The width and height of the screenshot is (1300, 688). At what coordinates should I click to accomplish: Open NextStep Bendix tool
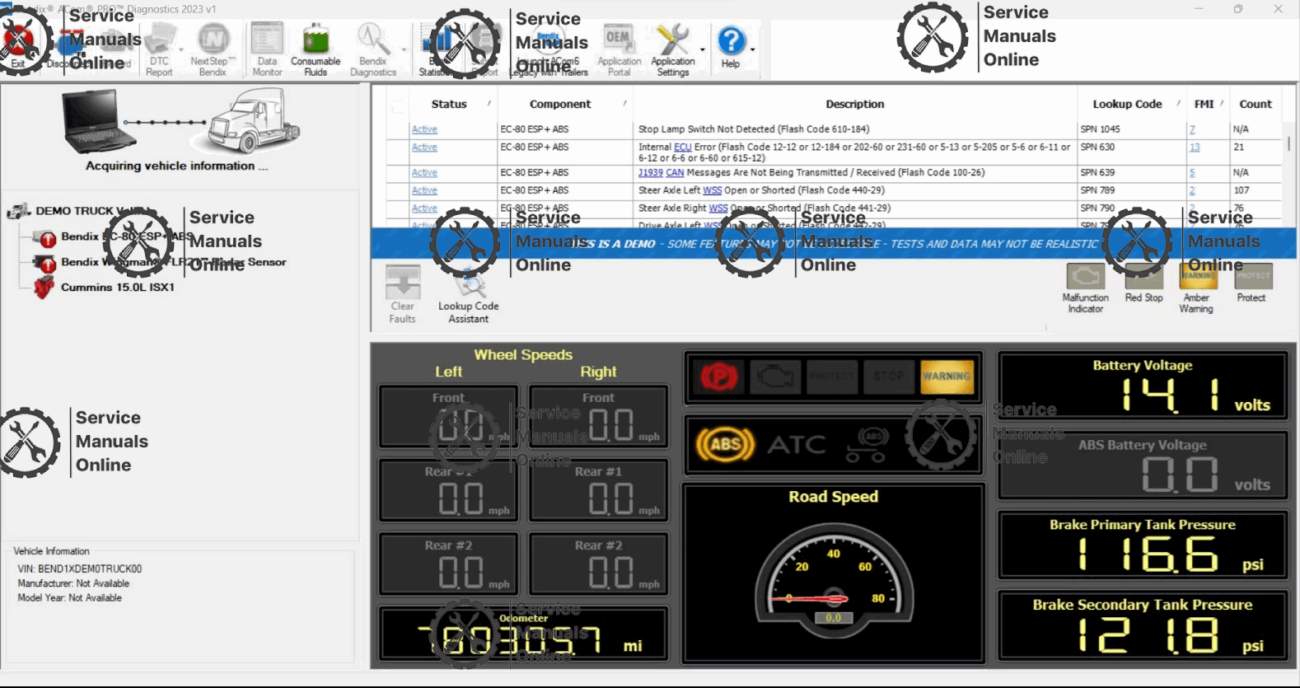click(213, 48)
